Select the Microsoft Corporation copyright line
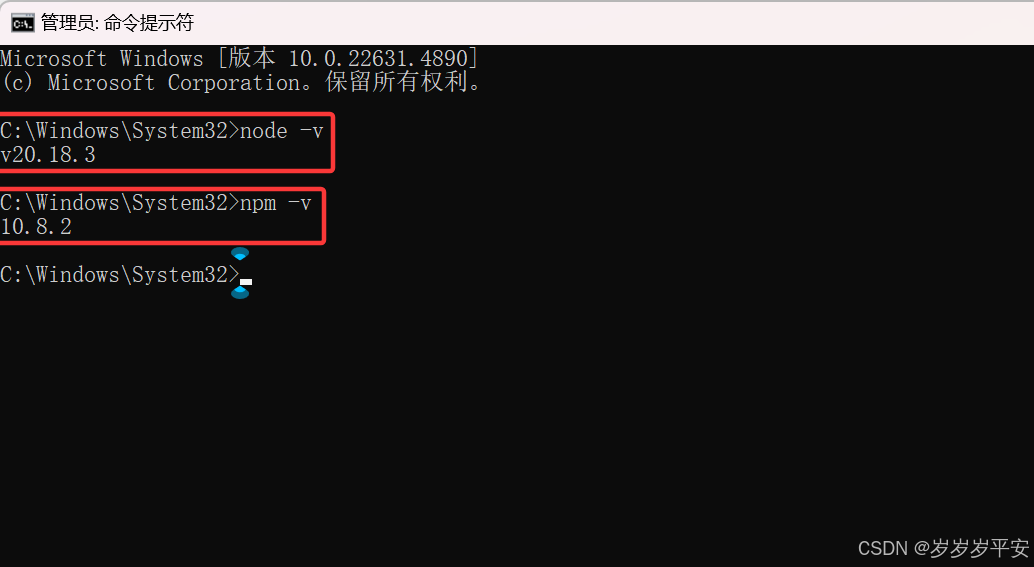Screen dimensions: 1034x567 coord(241,82)
